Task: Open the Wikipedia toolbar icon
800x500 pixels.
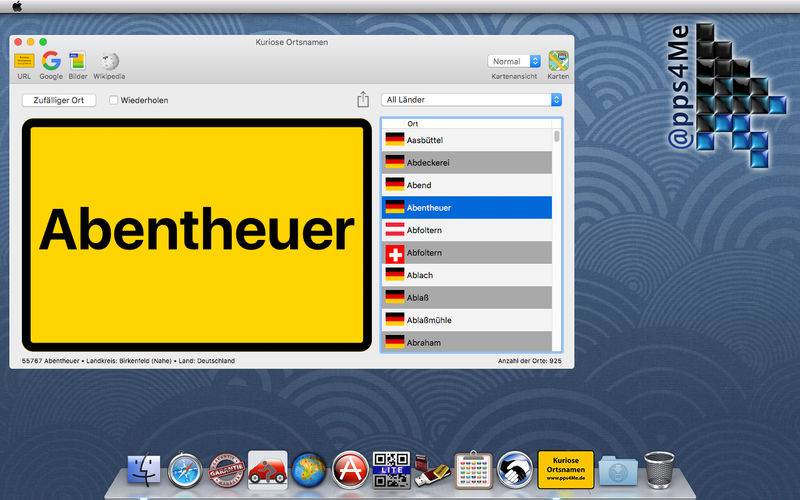Action: click(109, 61)
